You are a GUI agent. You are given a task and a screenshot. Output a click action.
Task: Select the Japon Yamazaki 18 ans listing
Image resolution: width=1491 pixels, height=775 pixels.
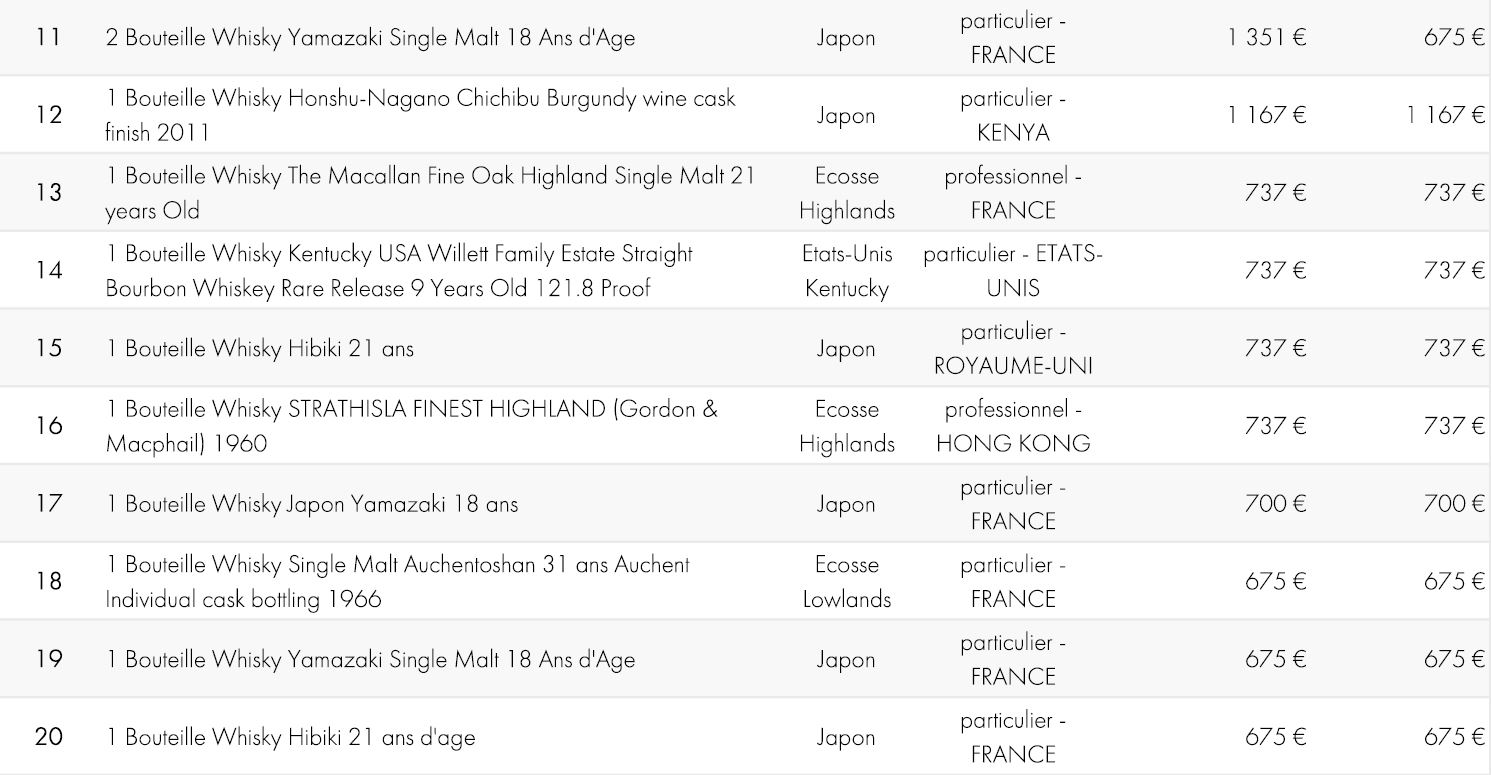click(x=312, y=504)
